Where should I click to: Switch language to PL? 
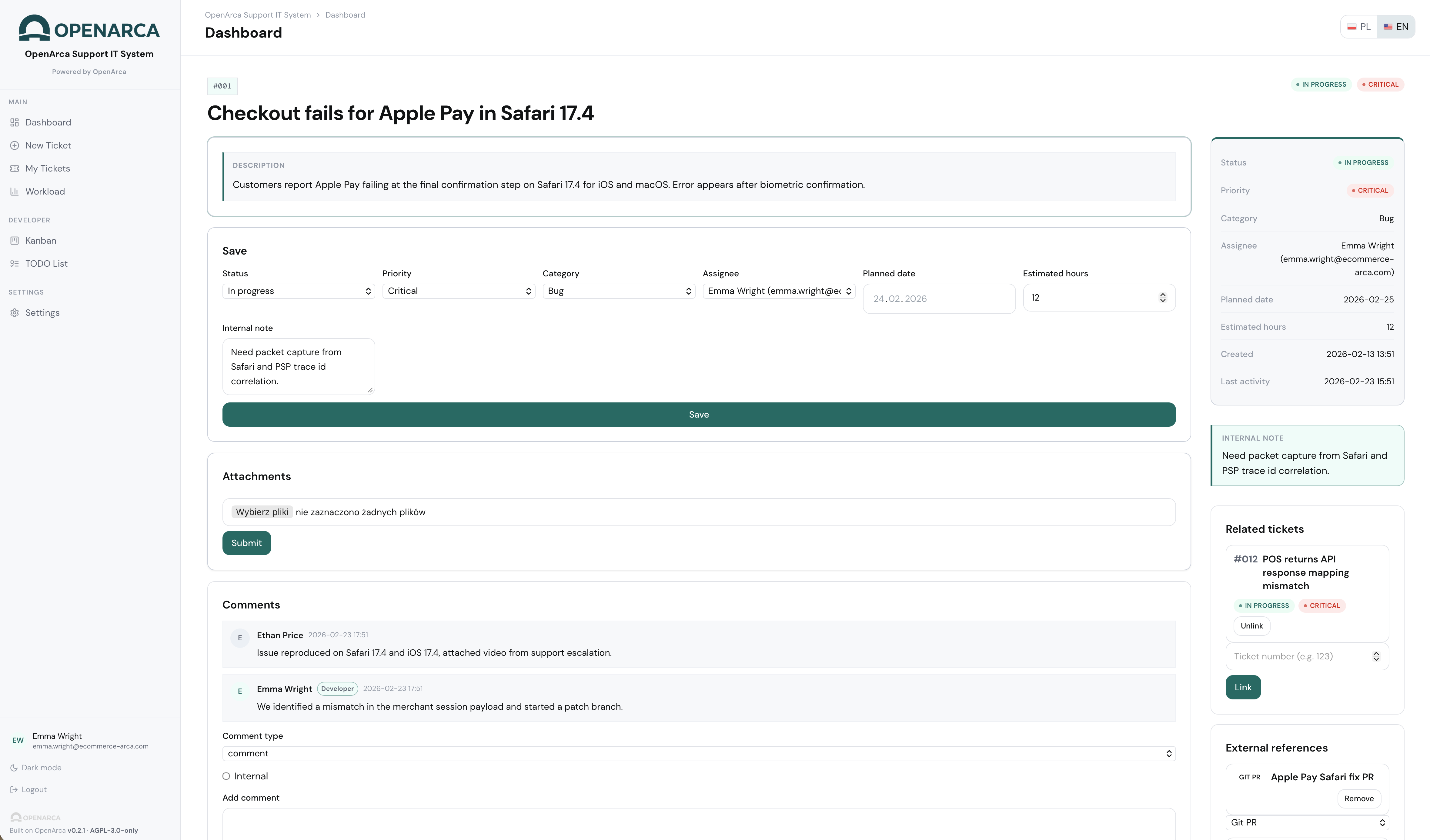1359,27
